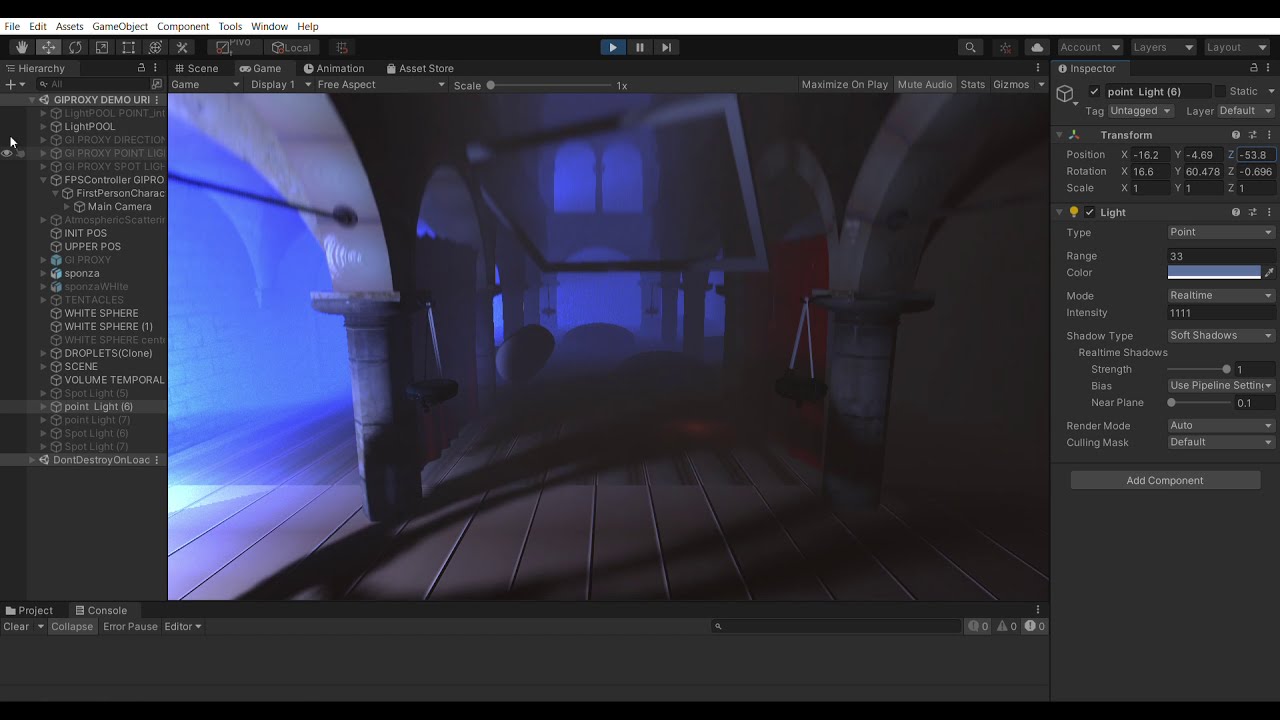Click the Pause button
Screen dimensions: 1280x720
pyautogui.click(x=640, y=47)
